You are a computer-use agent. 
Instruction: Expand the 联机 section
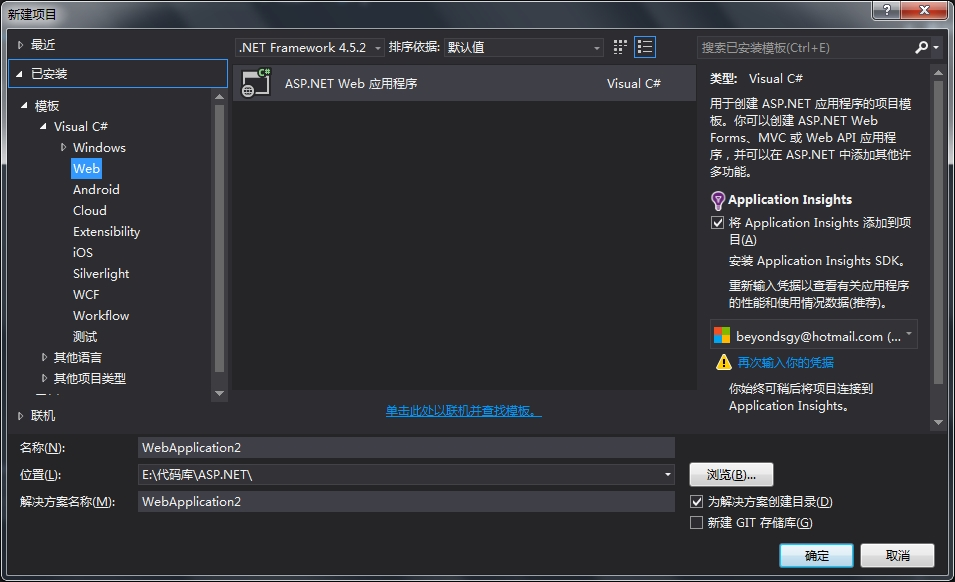coord(21,416)
